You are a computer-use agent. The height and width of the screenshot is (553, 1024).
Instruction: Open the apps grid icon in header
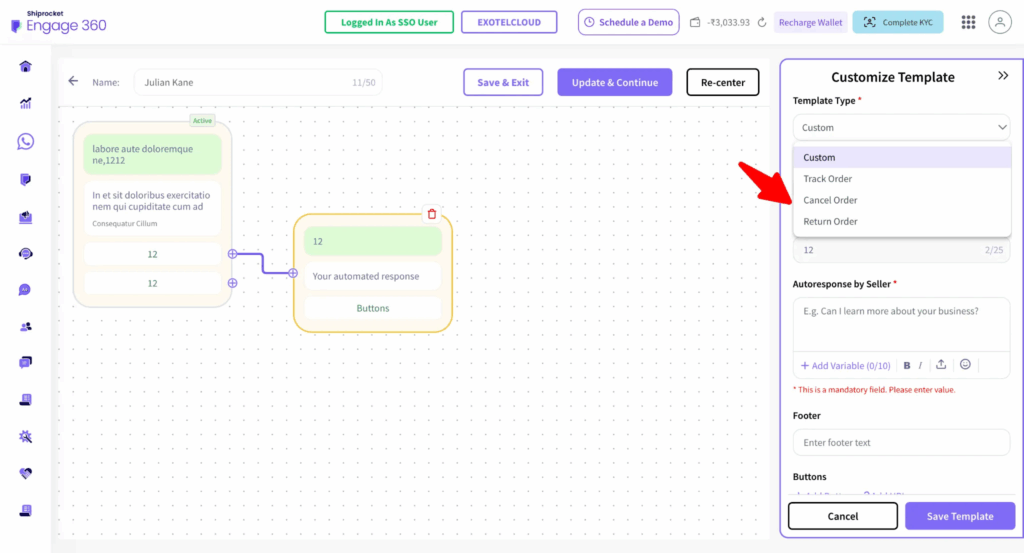pyautogui.click(x=968, y=22)
